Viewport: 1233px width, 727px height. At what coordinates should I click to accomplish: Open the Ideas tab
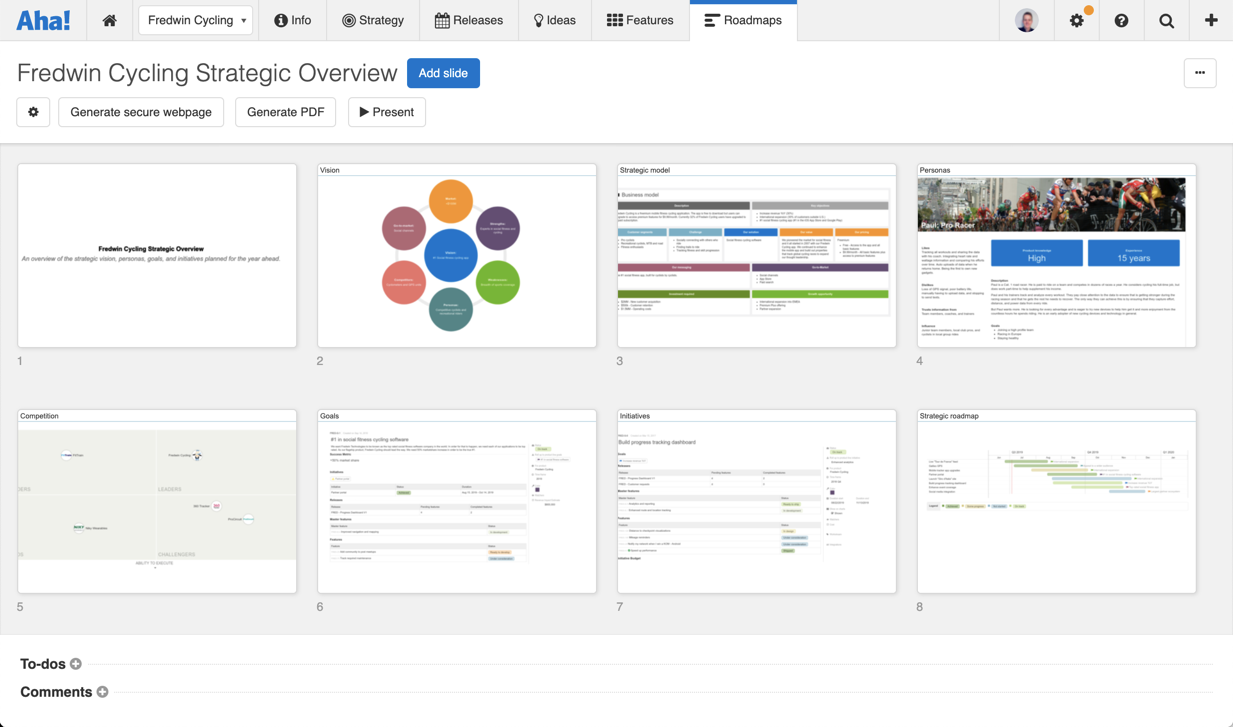pyautogui.click(x=554, y=20)
